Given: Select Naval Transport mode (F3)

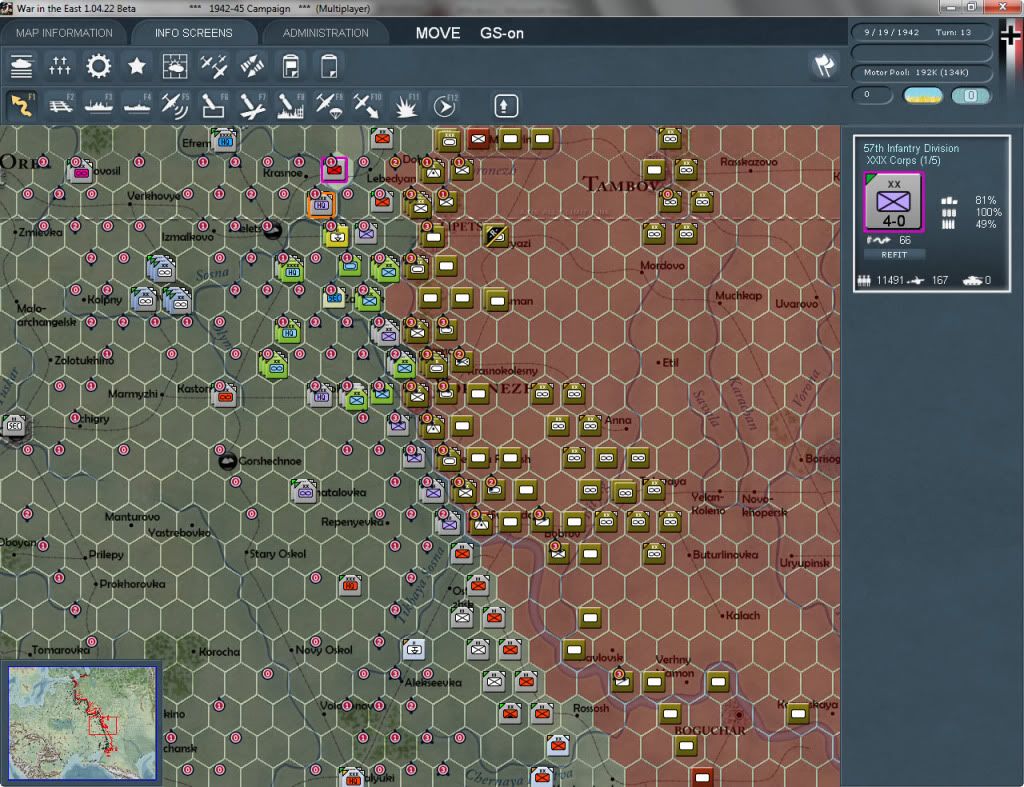Looking at the screenshot, I should (x=99, y=105).
